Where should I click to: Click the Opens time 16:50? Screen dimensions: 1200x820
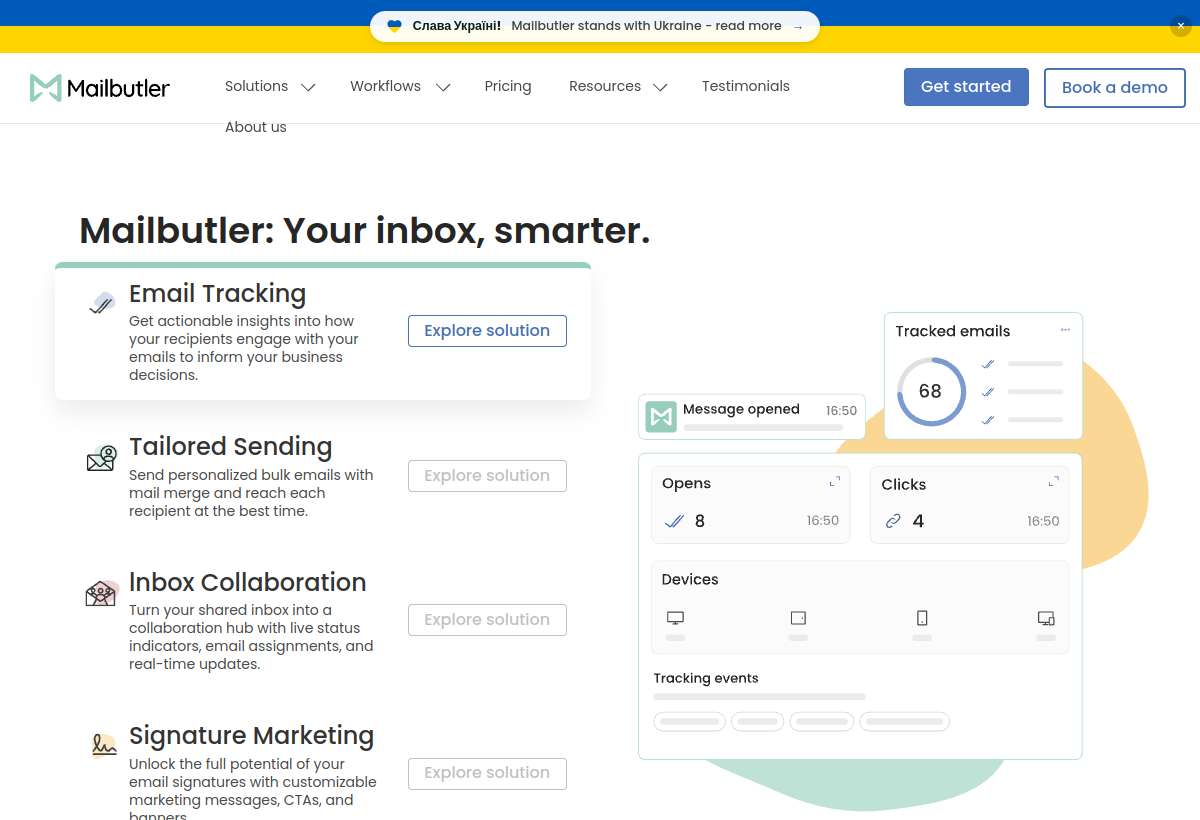[x=823, y=521]
